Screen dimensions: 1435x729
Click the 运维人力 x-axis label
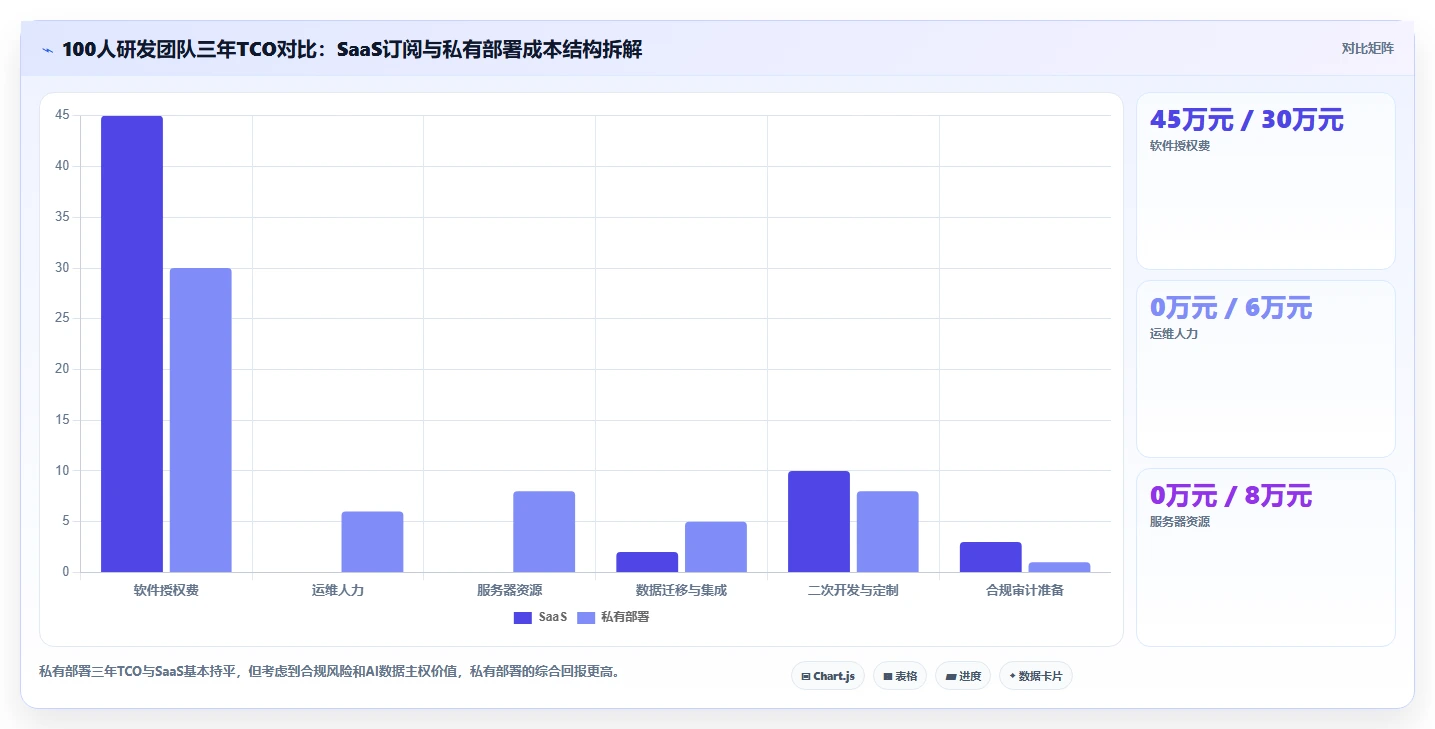pyautogui.click(x=338, y=590)
